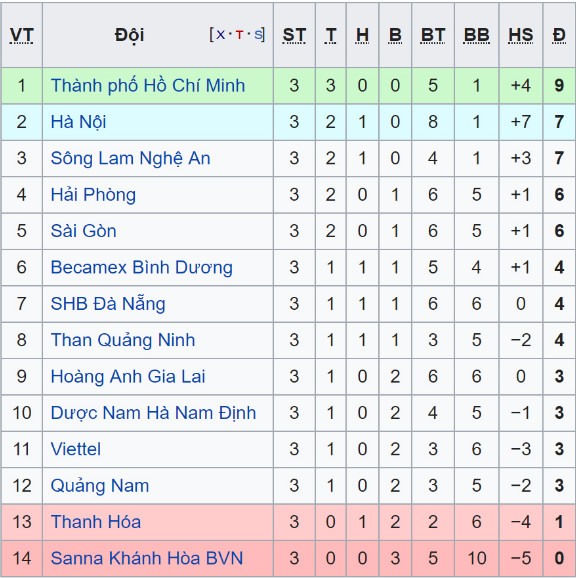Select the Thanh Hóa team link
The height and width of the screenshot is (578, 576).
point(96,522)
